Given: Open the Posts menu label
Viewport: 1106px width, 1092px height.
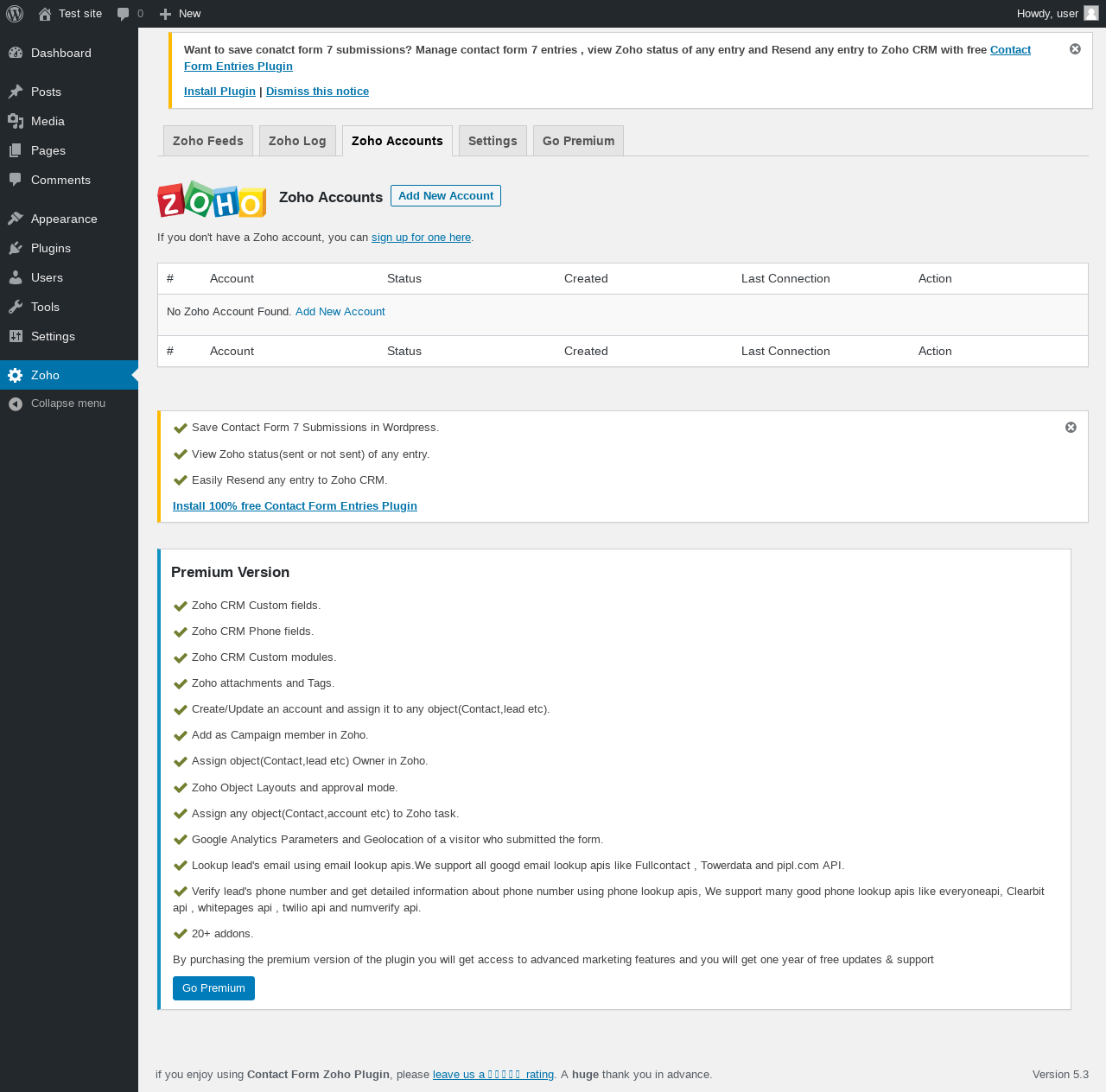Looking at the screenshot, I should [x=46, y=92].
